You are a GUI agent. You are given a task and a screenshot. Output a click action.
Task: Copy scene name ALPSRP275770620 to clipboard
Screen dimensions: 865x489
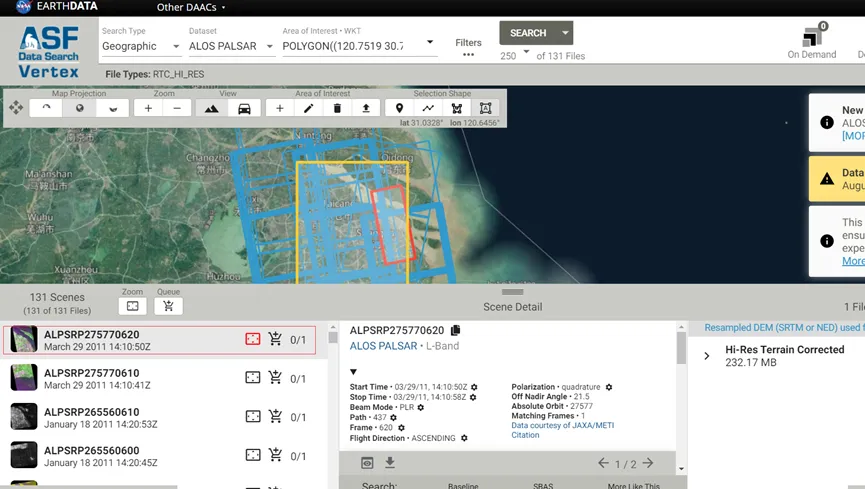point(456,330)
